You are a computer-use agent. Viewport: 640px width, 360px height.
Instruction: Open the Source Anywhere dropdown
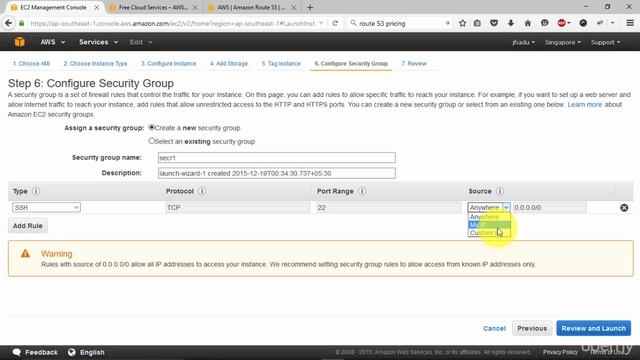489,207
